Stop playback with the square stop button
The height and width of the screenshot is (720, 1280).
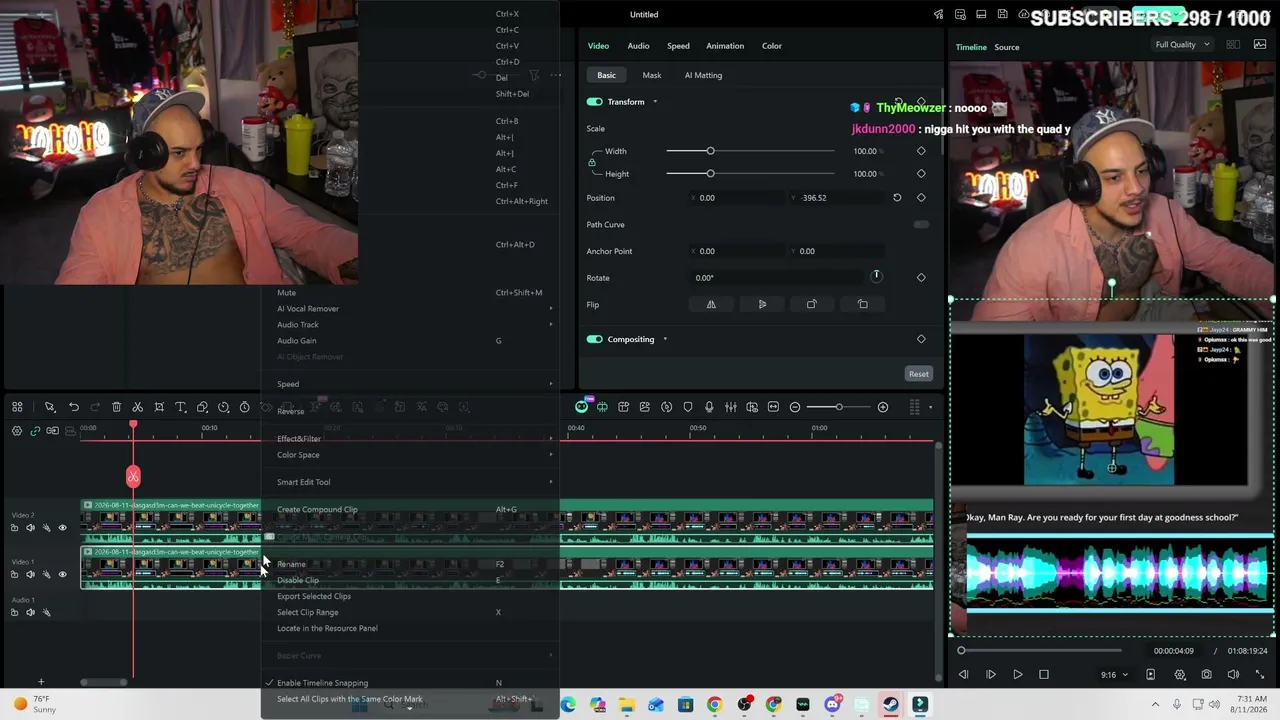click(1044, 675)
